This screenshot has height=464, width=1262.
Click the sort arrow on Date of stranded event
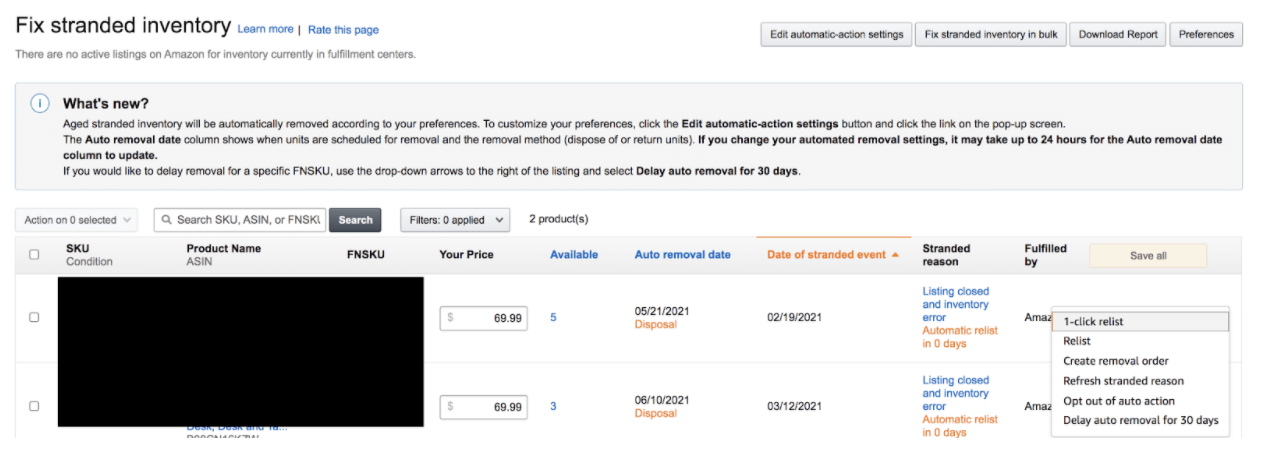pyautogui.click(x=895, y=255)
